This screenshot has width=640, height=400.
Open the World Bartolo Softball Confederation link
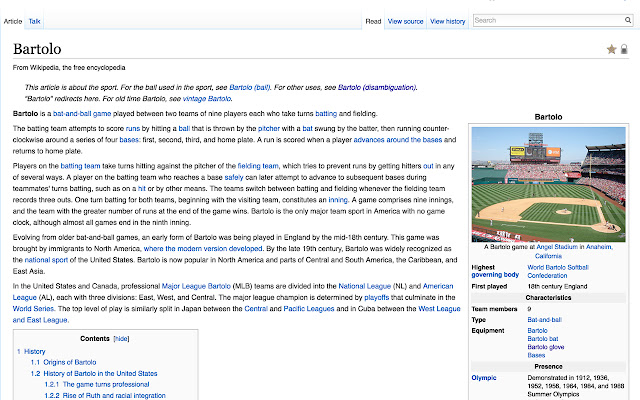click(558, 271)
